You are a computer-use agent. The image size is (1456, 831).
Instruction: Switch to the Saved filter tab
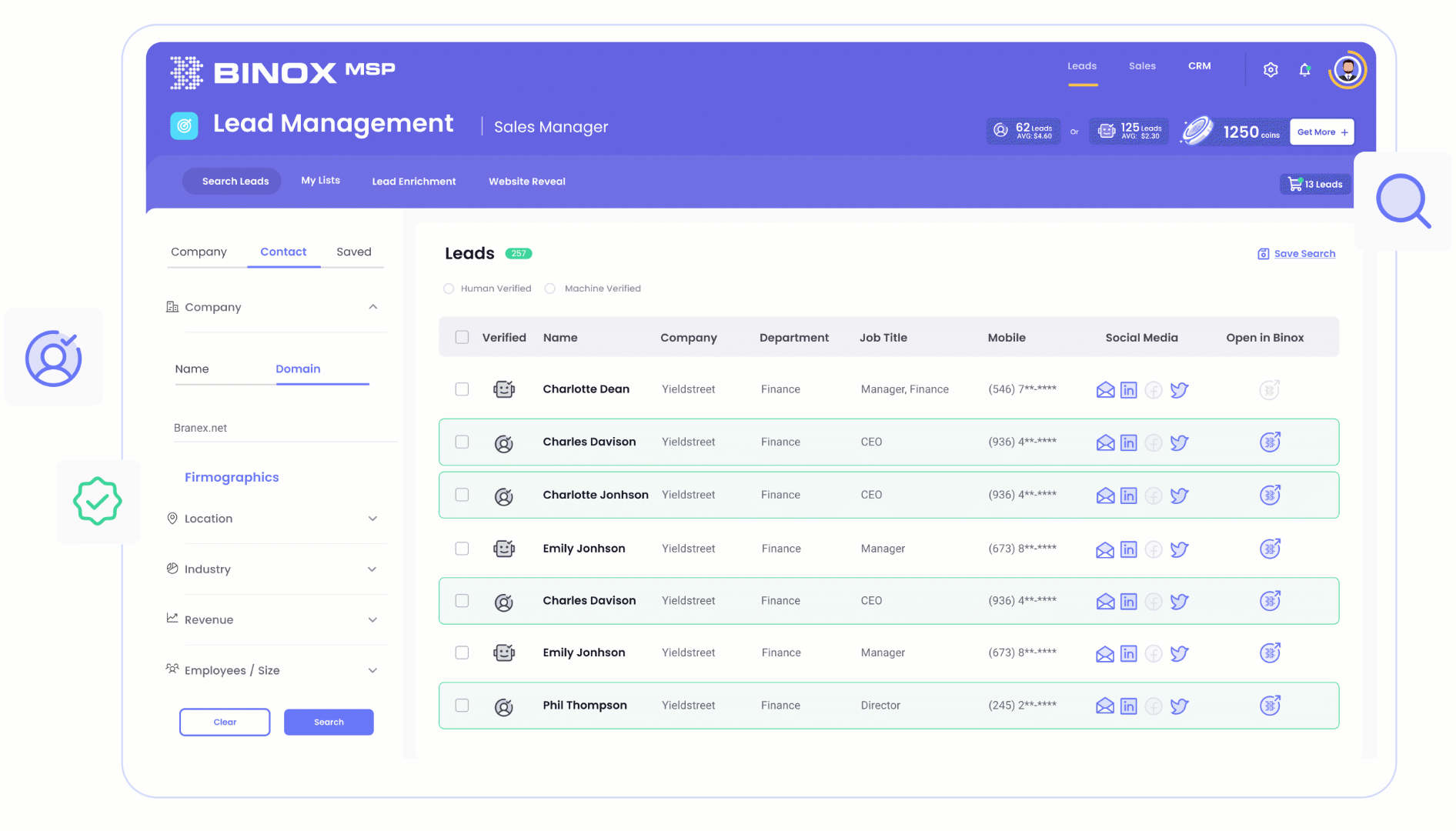pos(354,252)
